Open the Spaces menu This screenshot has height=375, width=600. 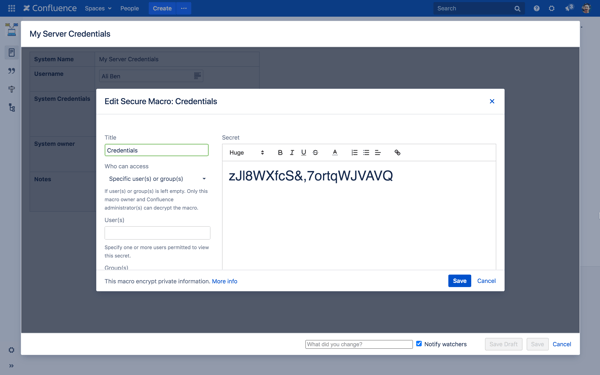point(98,8)
